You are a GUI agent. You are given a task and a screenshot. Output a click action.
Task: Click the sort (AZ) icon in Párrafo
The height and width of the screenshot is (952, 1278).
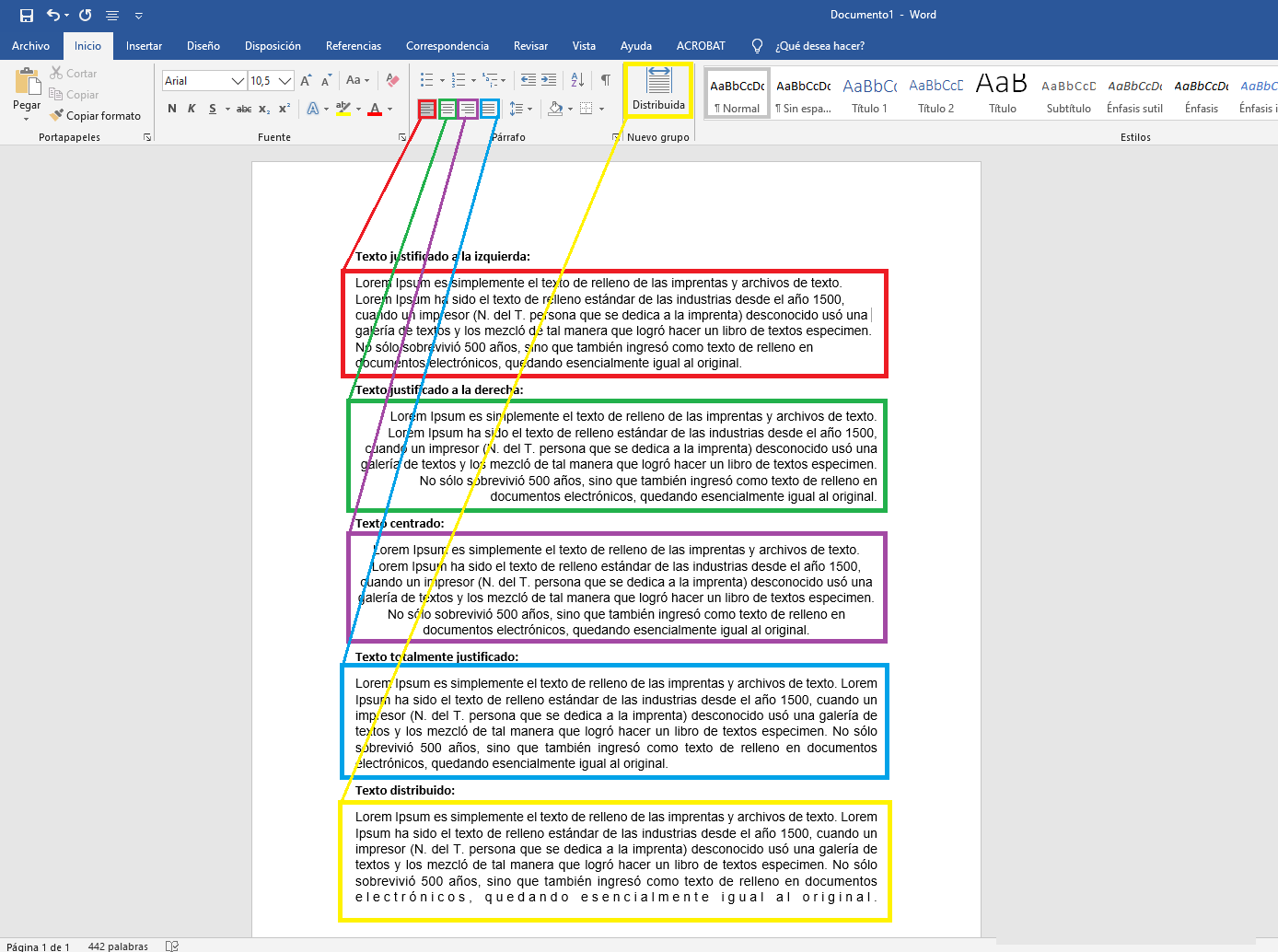pyautogui.click(x=577, y=80)
